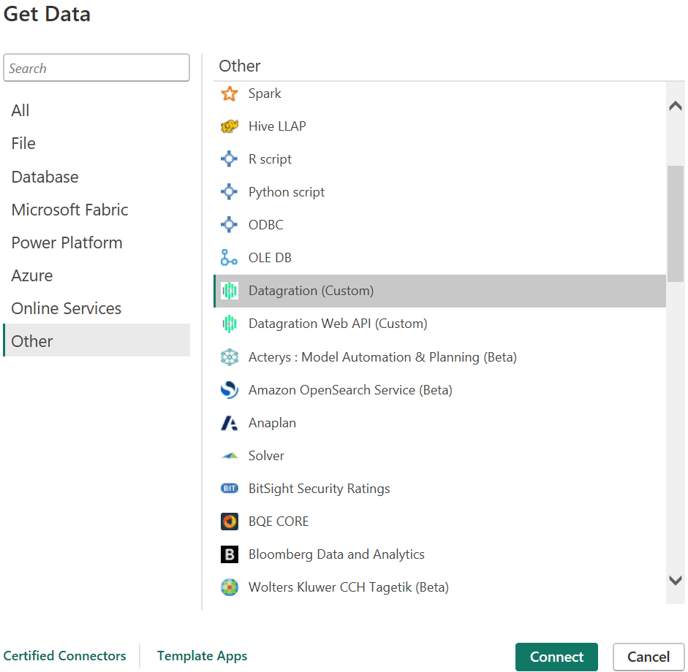
Task: Select the "Python script" connector text
Action: click(287, 192)
